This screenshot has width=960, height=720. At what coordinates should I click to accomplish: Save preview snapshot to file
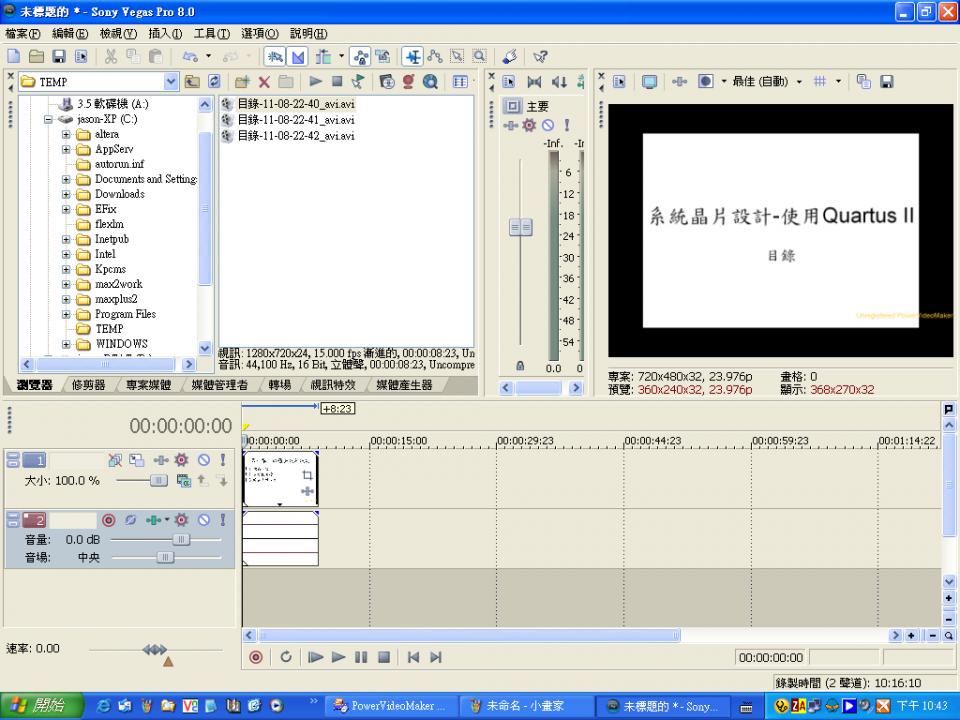pyautogui.click(x=886, y=82)
